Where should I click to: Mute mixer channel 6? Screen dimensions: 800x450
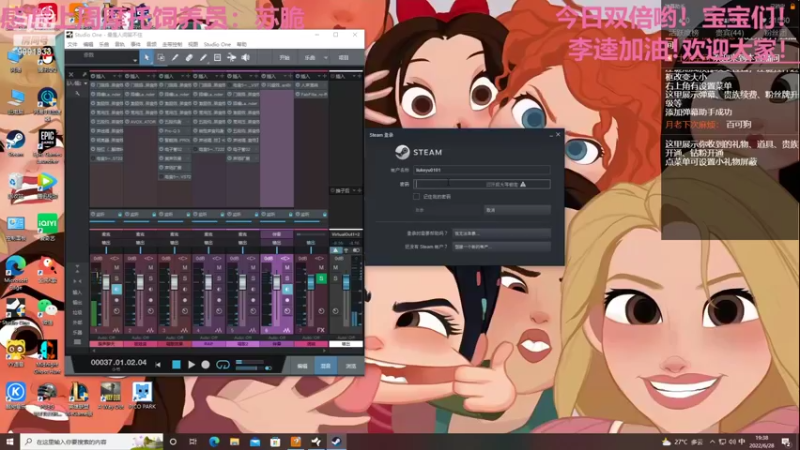287,267
